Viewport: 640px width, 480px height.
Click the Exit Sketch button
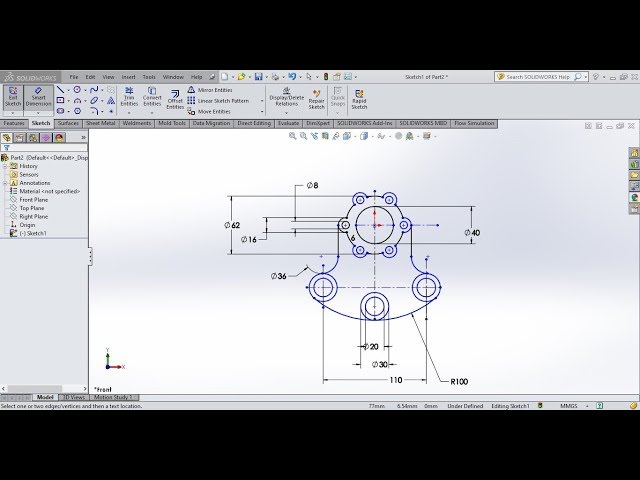[13, 97]
